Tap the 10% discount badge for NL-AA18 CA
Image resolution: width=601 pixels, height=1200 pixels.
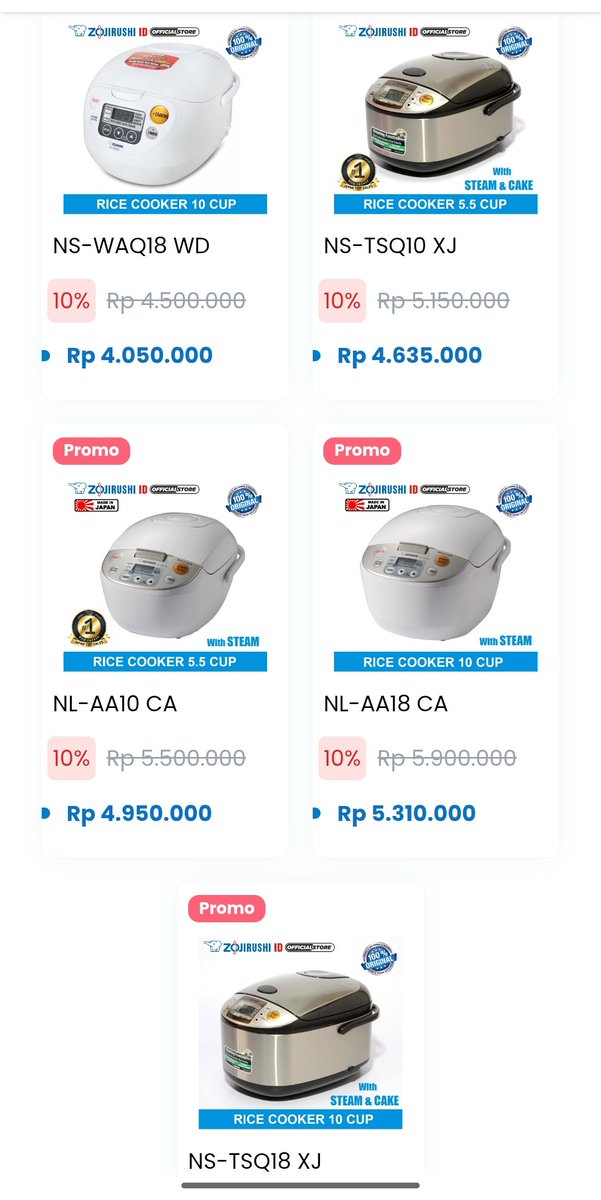[x=342, y=759]
